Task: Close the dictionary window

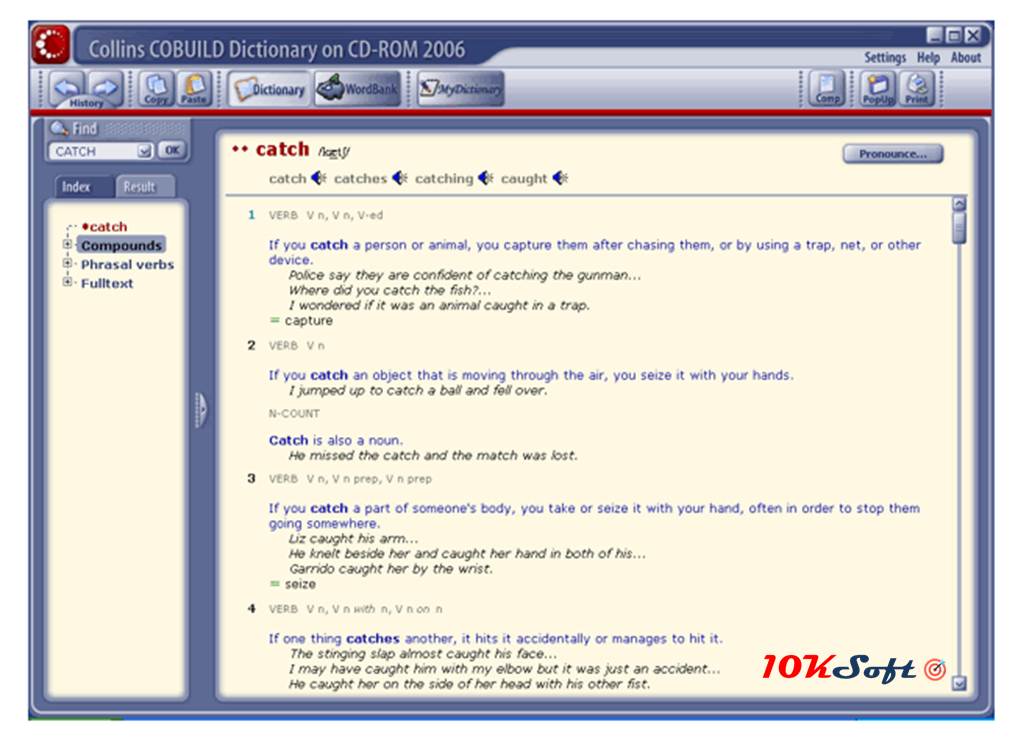Action: pyautogui.click(x=973, y=35)
